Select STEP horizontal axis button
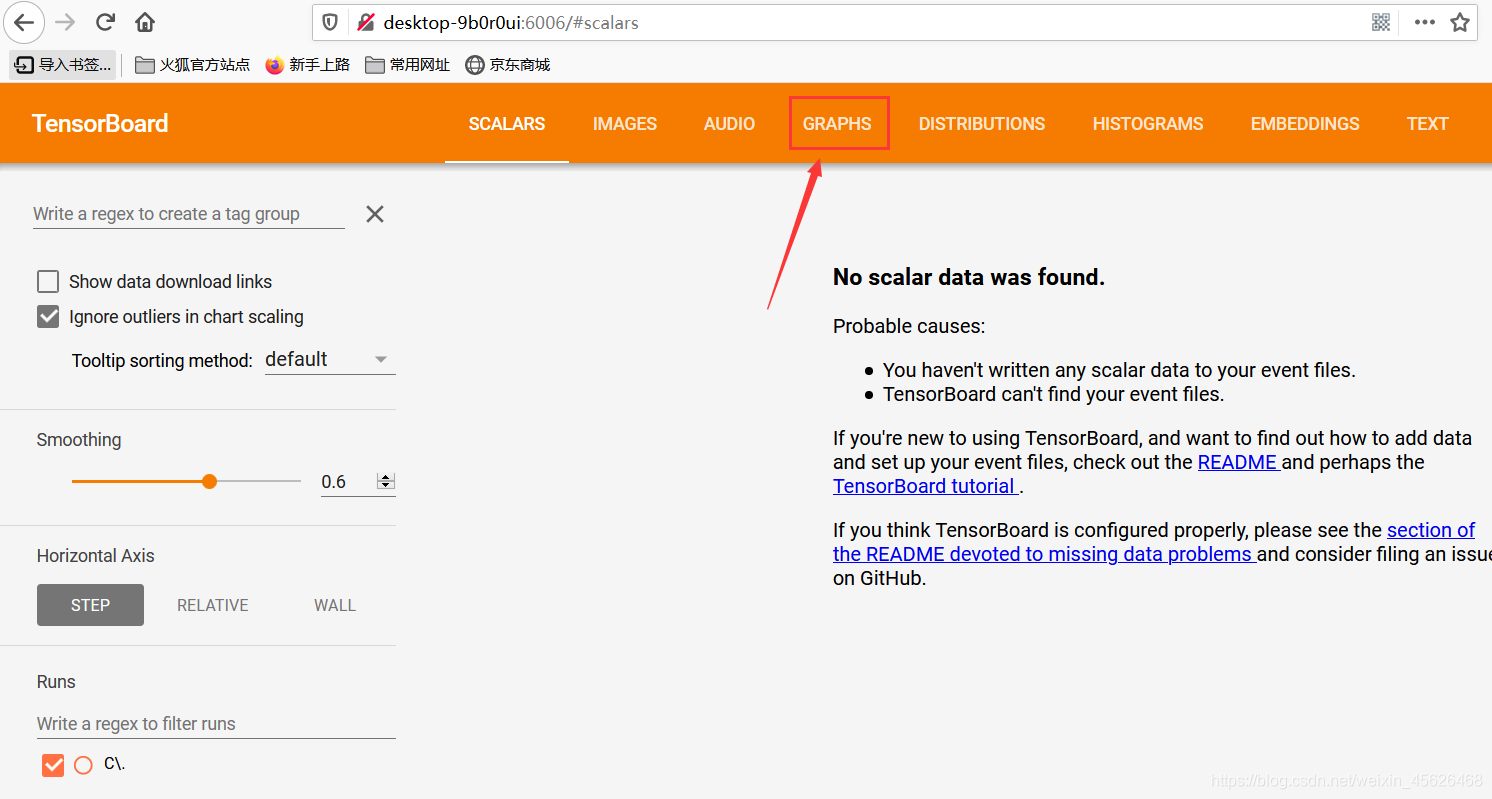This screenshot has width=1492, height=799. 90,605
